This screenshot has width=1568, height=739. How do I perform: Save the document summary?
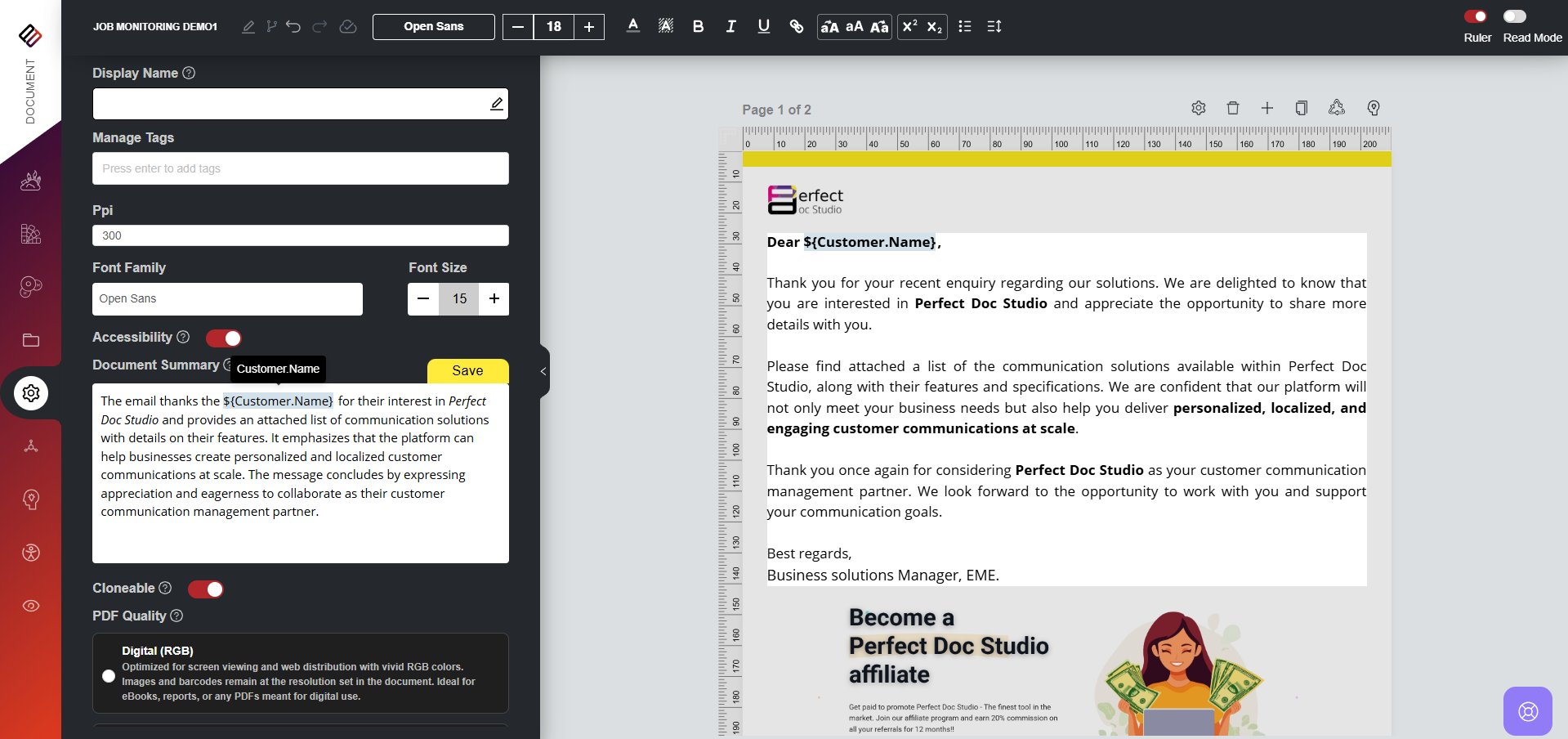pos(467,371)
